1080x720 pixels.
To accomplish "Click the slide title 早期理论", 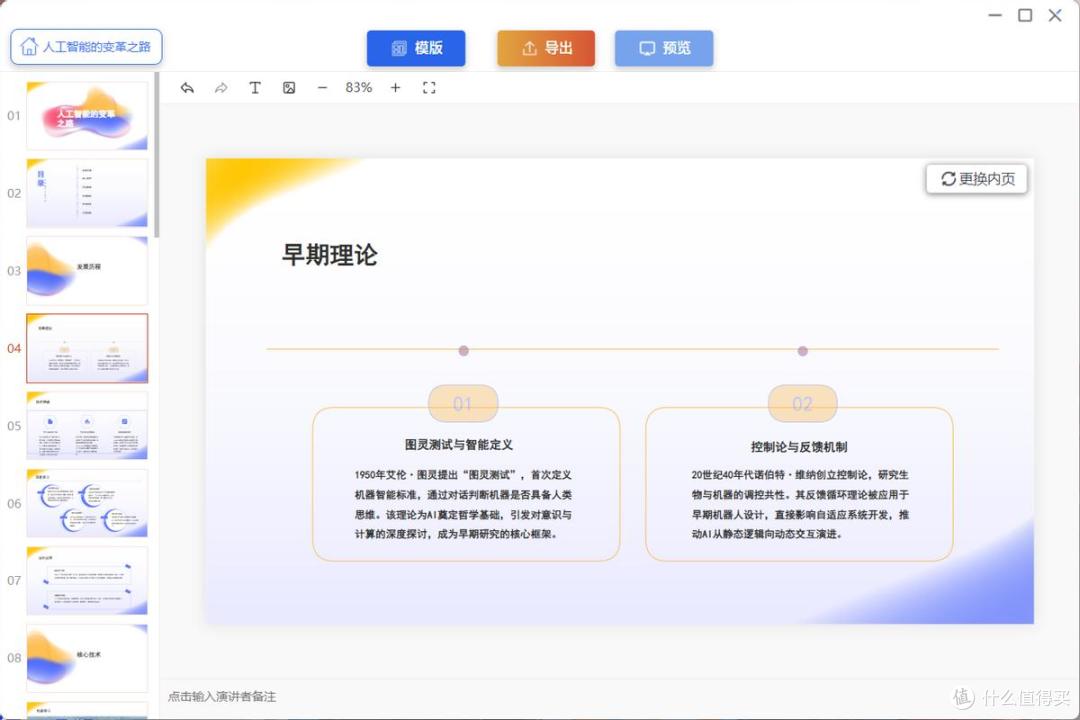I will (330, 255).
